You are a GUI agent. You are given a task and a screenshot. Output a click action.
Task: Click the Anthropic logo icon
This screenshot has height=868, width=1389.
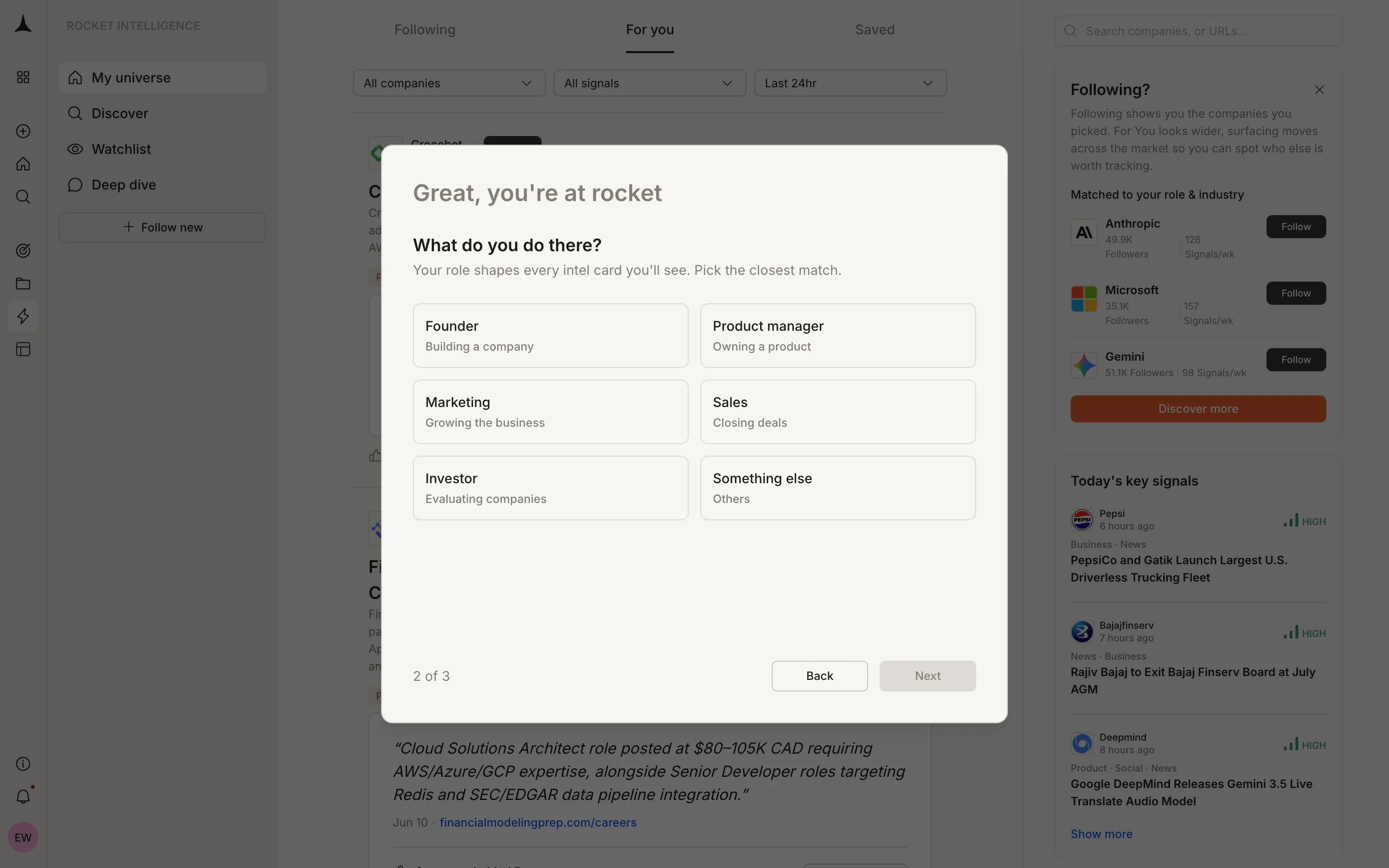(1084, 232)
